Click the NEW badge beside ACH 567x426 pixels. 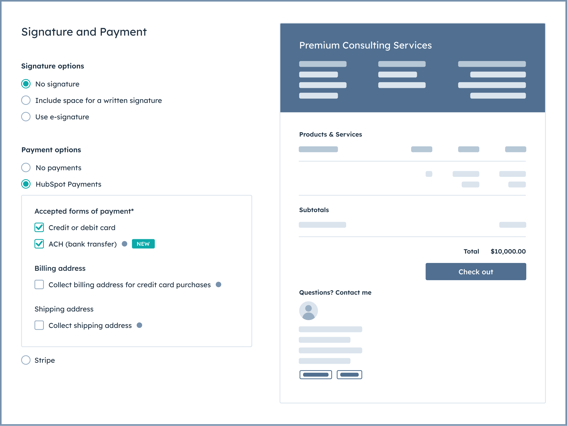point(143,244)
